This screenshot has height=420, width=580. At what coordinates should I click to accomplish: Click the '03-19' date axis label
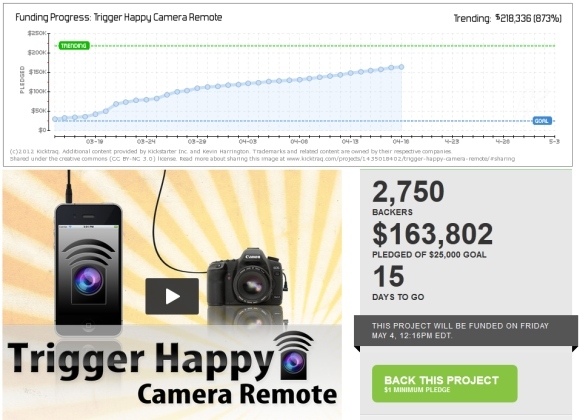tap(95, 141)
